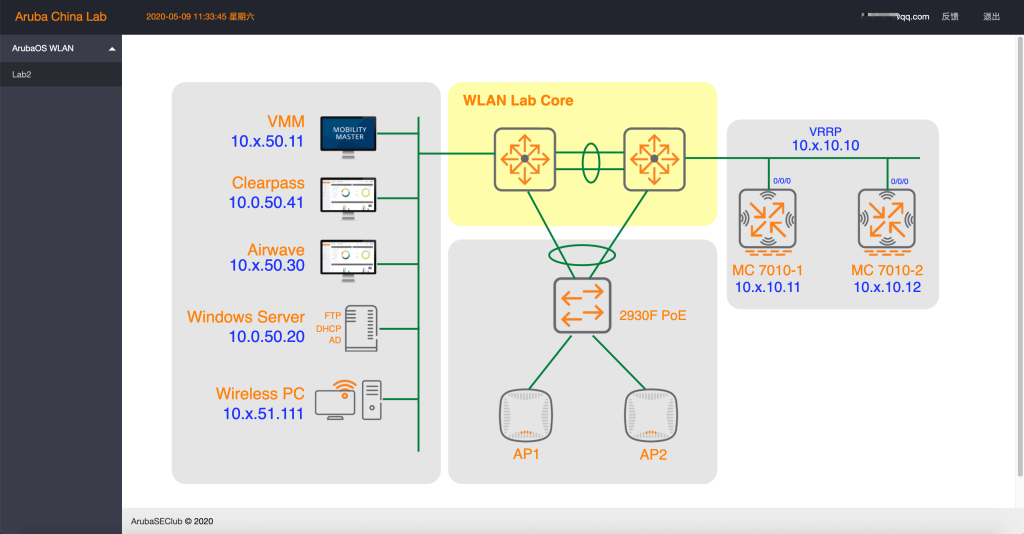Click the VMM Mobility Master monitor icon
This screenshot has height=534, width=1024.
pos(348,137)
